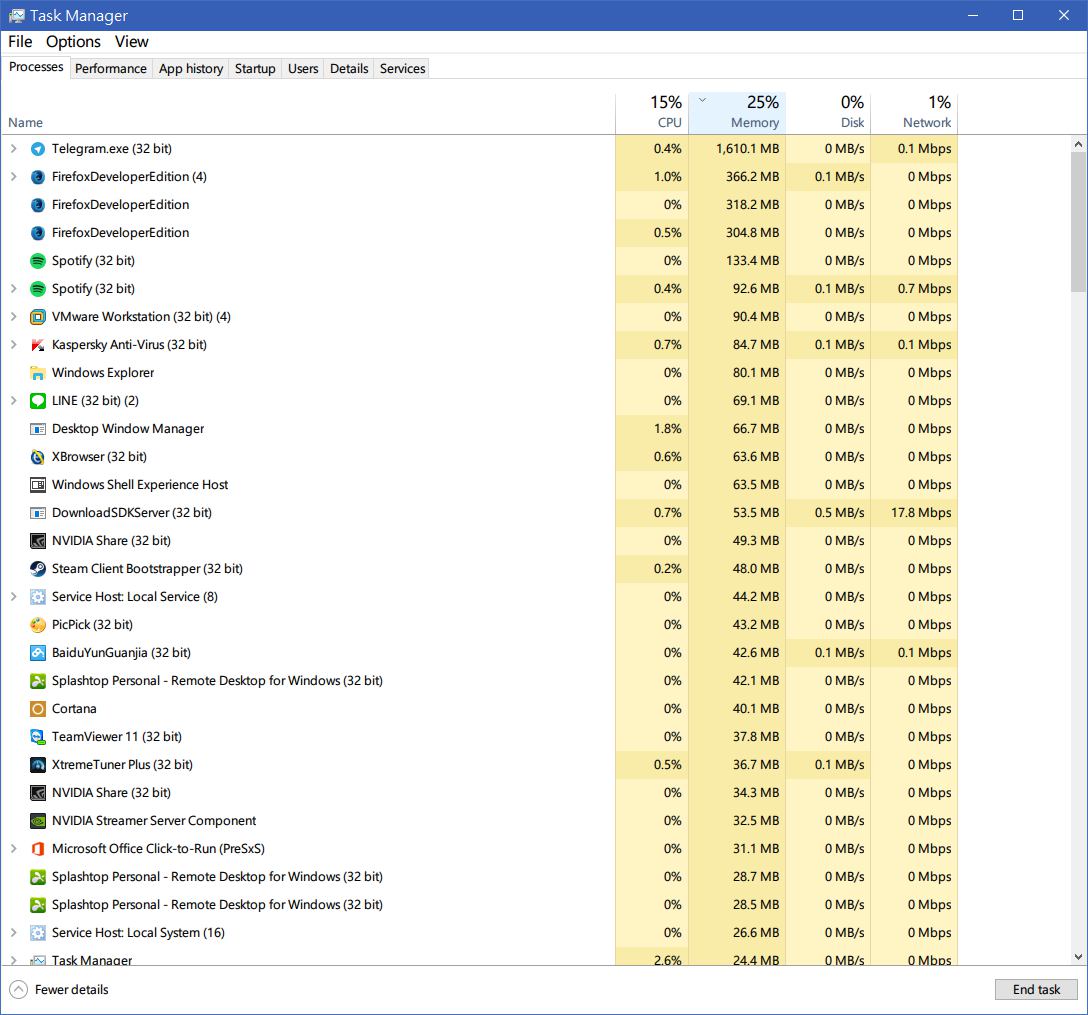
Task: Click the FirefoxDeveloperEdition (4) icon
Action: (x=37, y=177)
